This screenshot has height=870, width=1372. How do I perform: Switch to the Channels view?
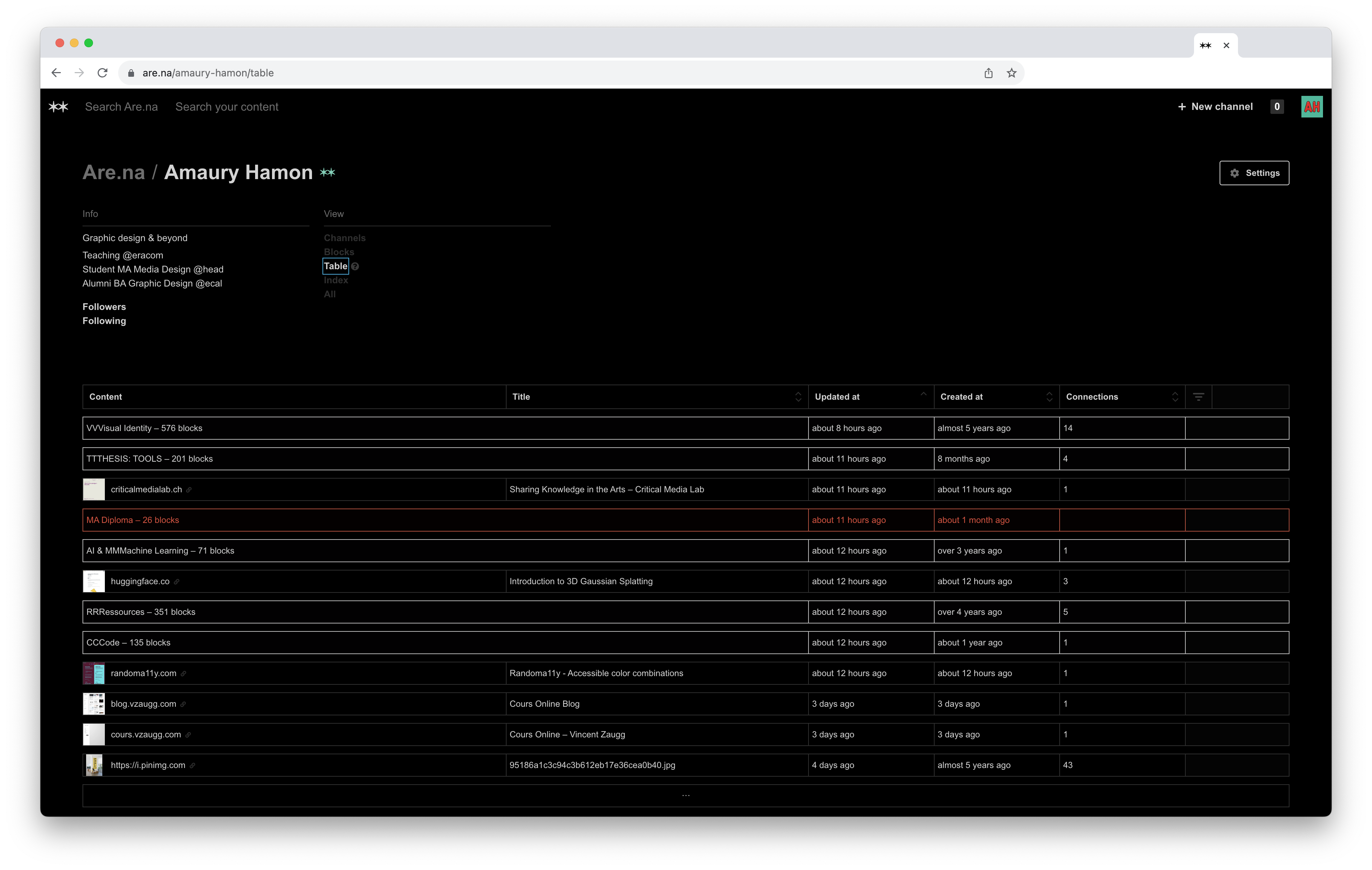tap(344, 238)
